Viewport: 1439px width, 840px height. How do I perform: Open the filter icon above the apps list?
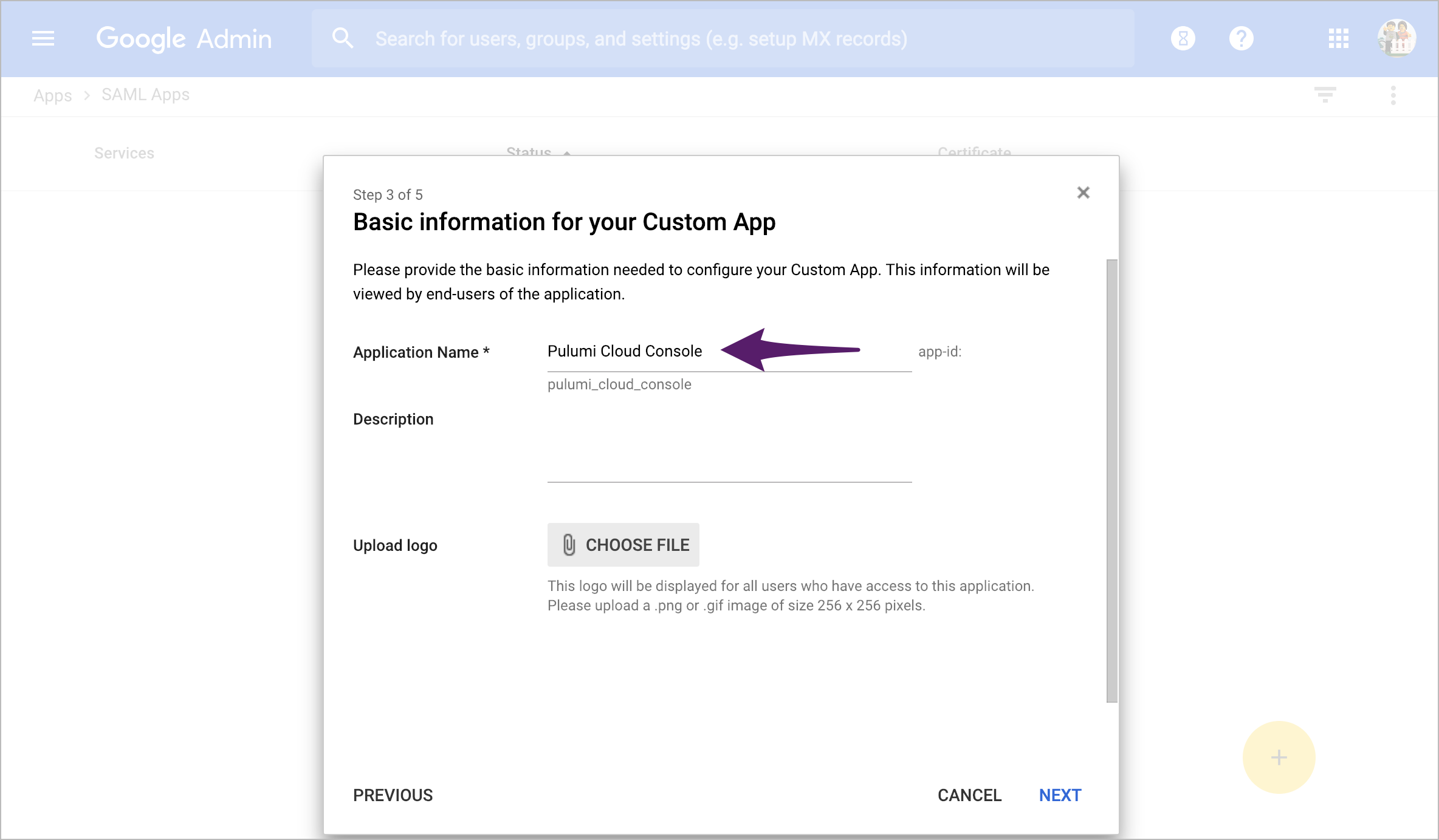1325,95
